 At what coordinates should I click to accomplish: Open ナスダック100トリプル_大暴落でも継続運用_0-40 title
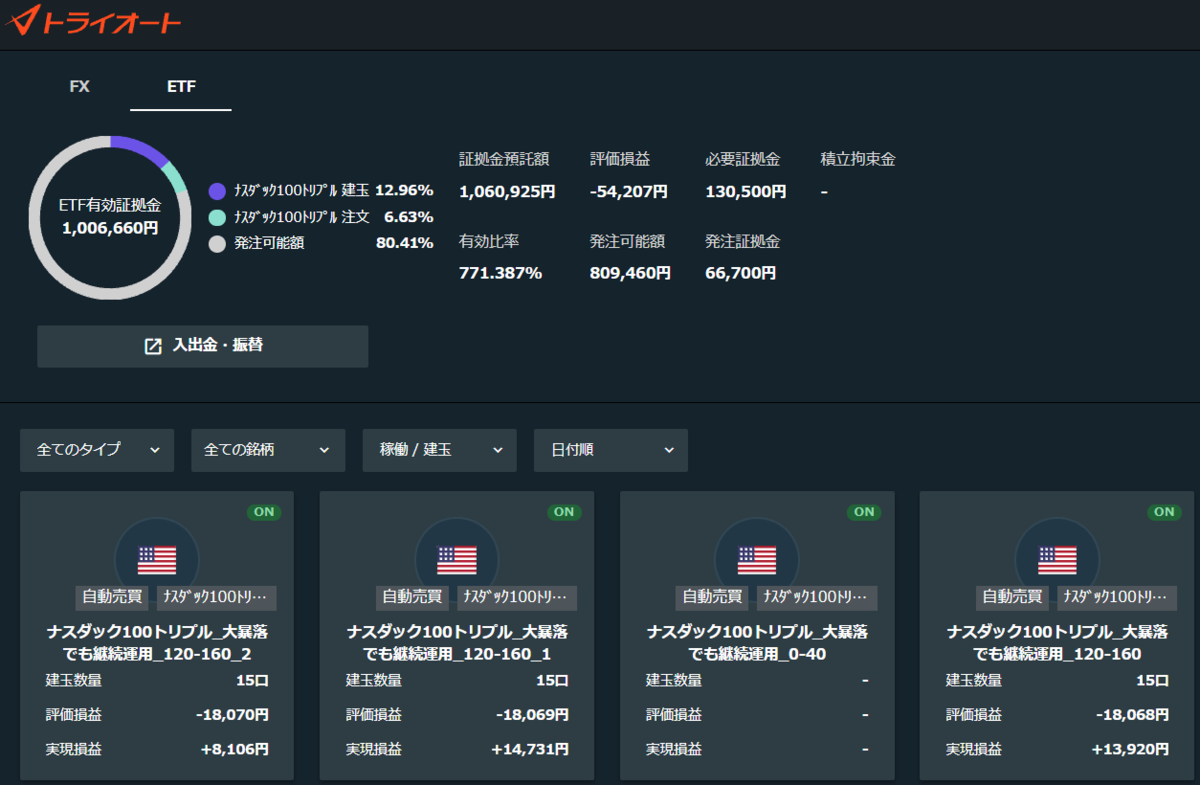757,643
